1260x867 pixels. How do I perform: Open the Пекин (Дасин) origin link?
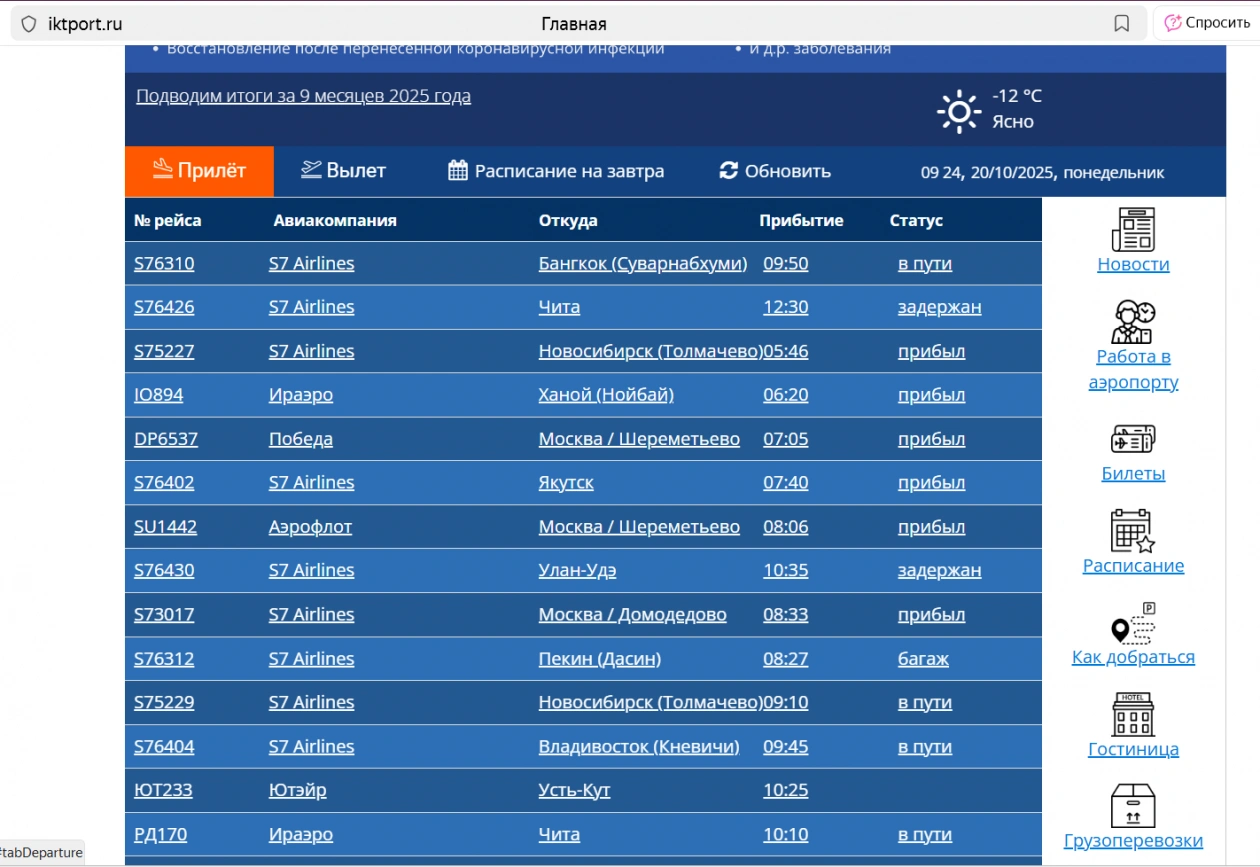tap(599, 659)
